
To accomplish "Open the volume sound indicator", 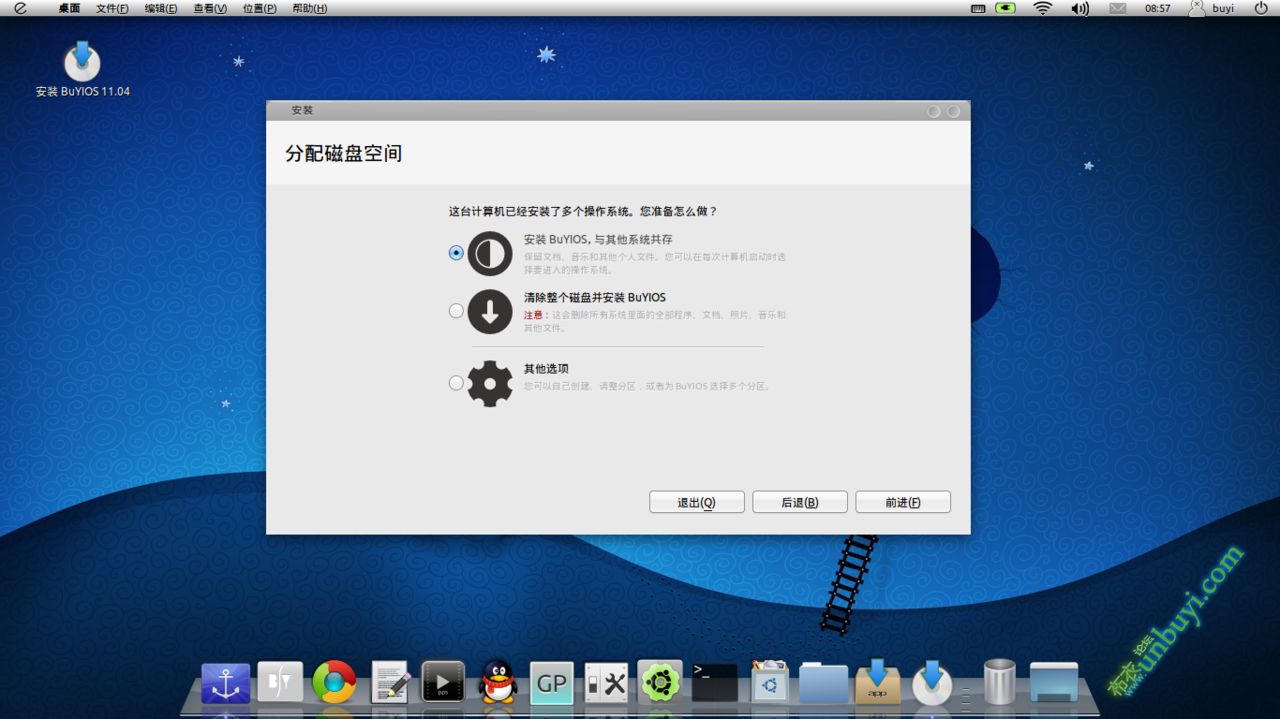I will pos(1080,8).
